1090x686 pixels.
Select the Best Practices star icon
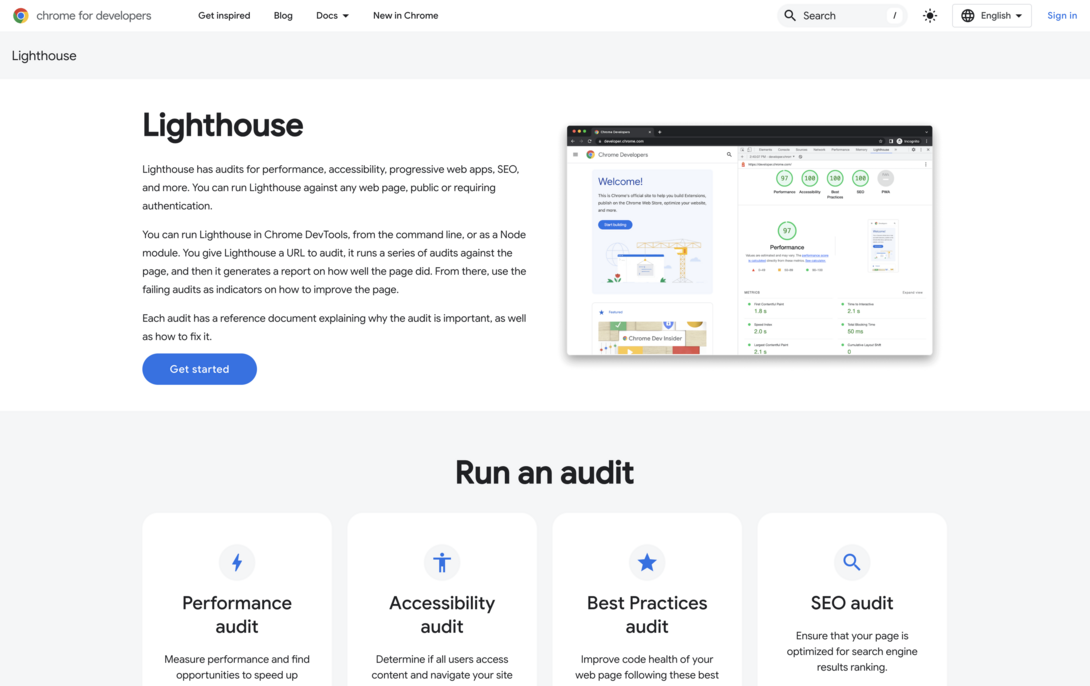click(x=647, y=562)
